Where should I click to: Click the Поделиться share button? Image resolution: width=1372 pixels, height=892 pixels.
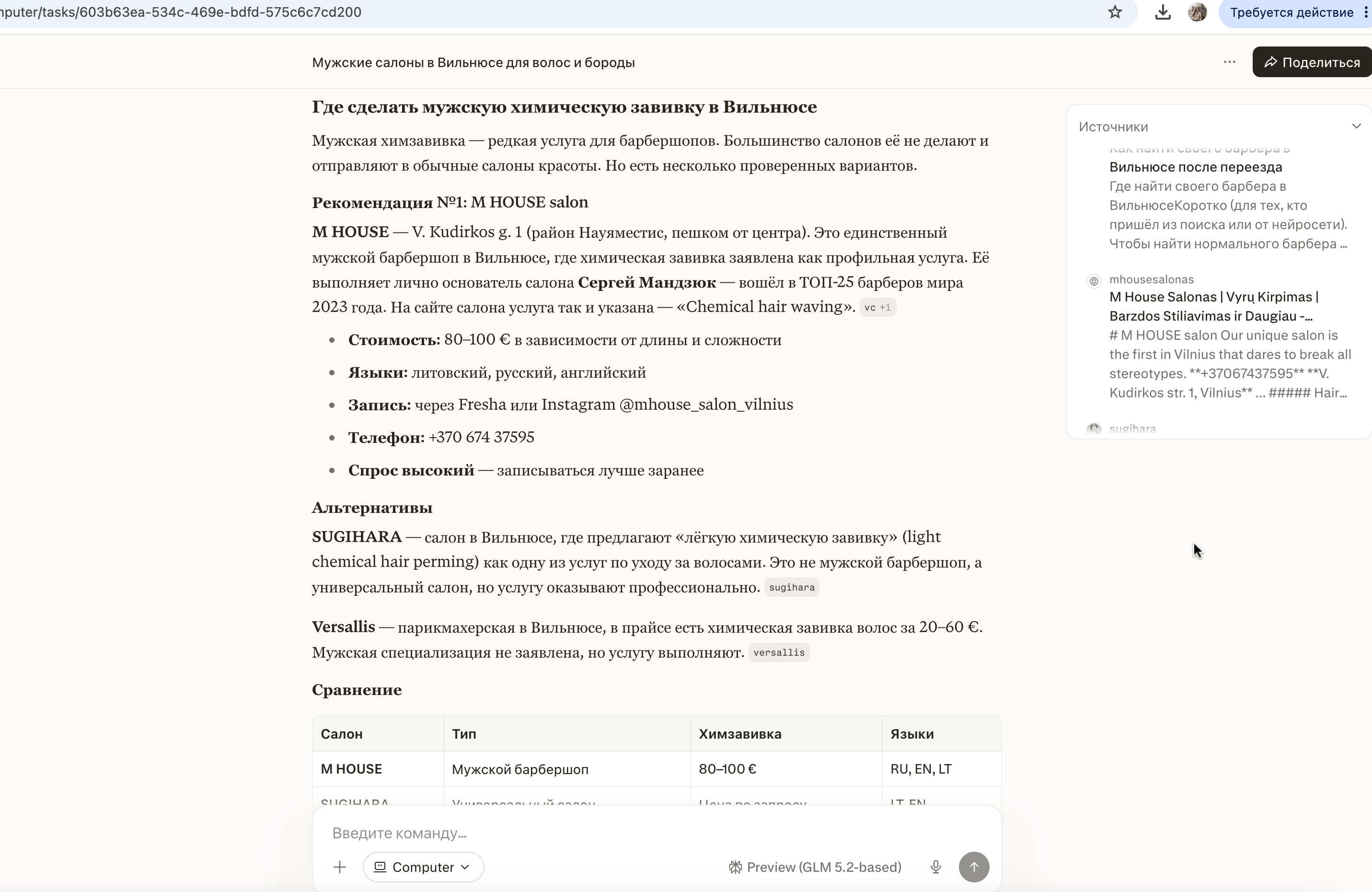(x=1312, y=62)
